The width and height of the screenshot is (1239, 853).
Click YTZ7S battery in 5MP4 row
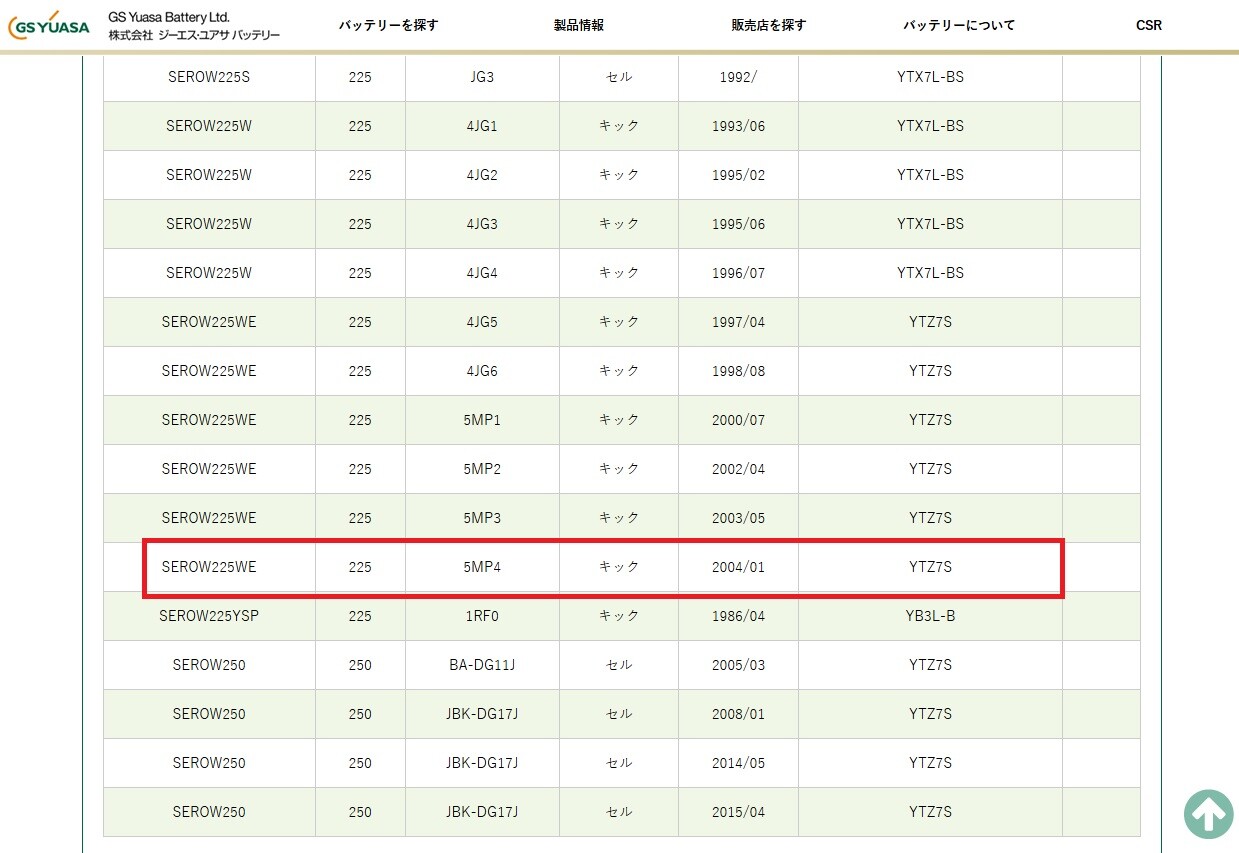coord(930,567)
